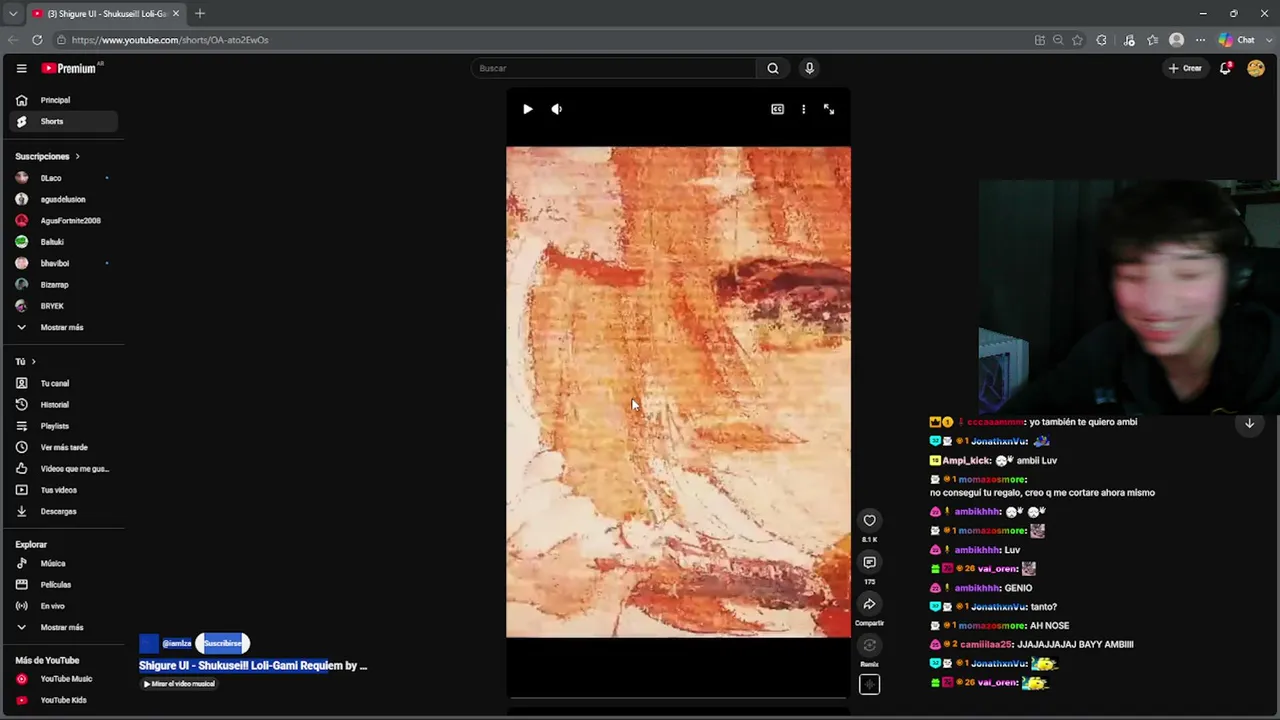Open Ver más tarde list
Screen dimensions: 1280x720
[64, 447]
